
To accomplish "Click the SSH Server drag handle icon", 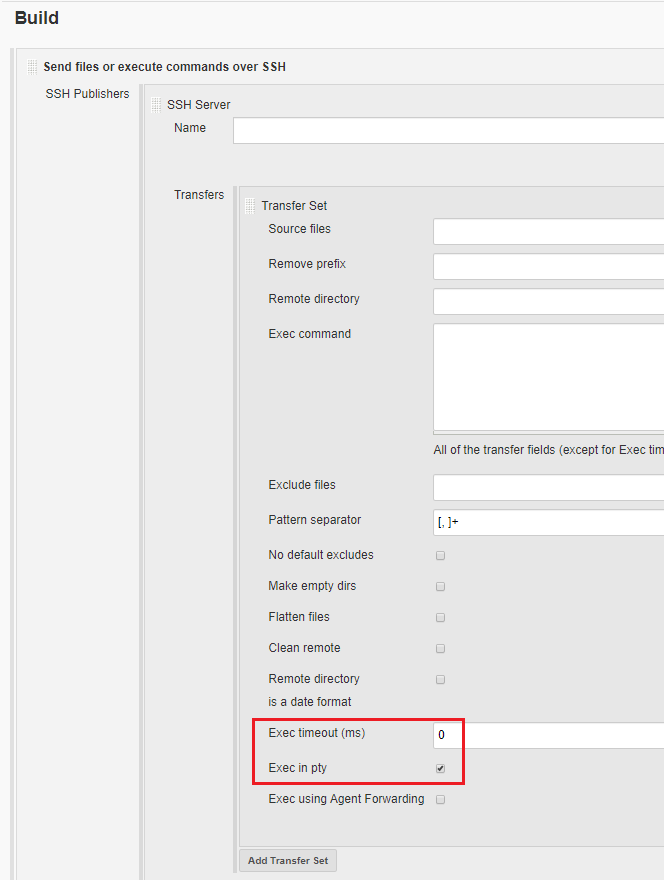I will [x=156, y=105].
